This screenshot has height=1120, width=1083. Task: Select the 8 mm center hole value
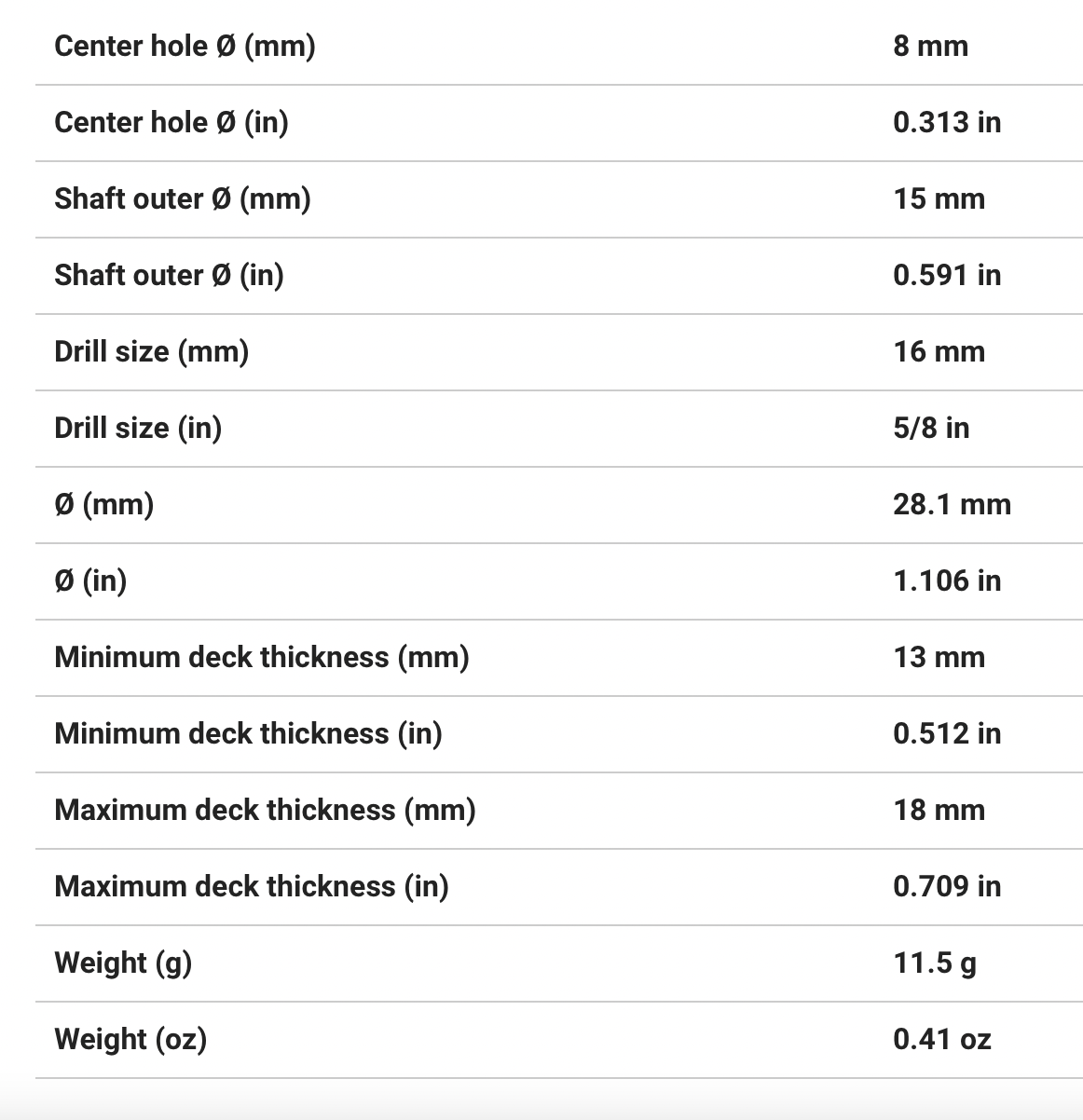930,46
